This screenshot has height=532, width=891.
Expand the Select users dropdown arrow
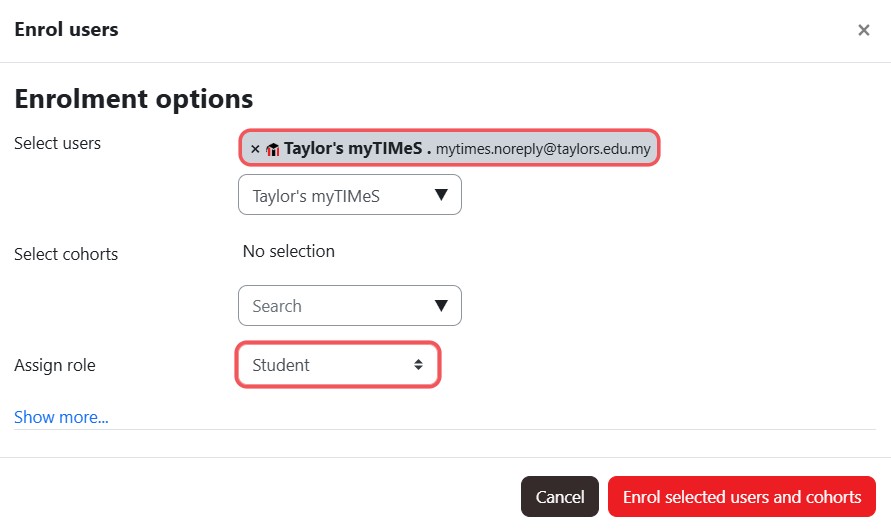pyautogui.click(x=441, y=195)
